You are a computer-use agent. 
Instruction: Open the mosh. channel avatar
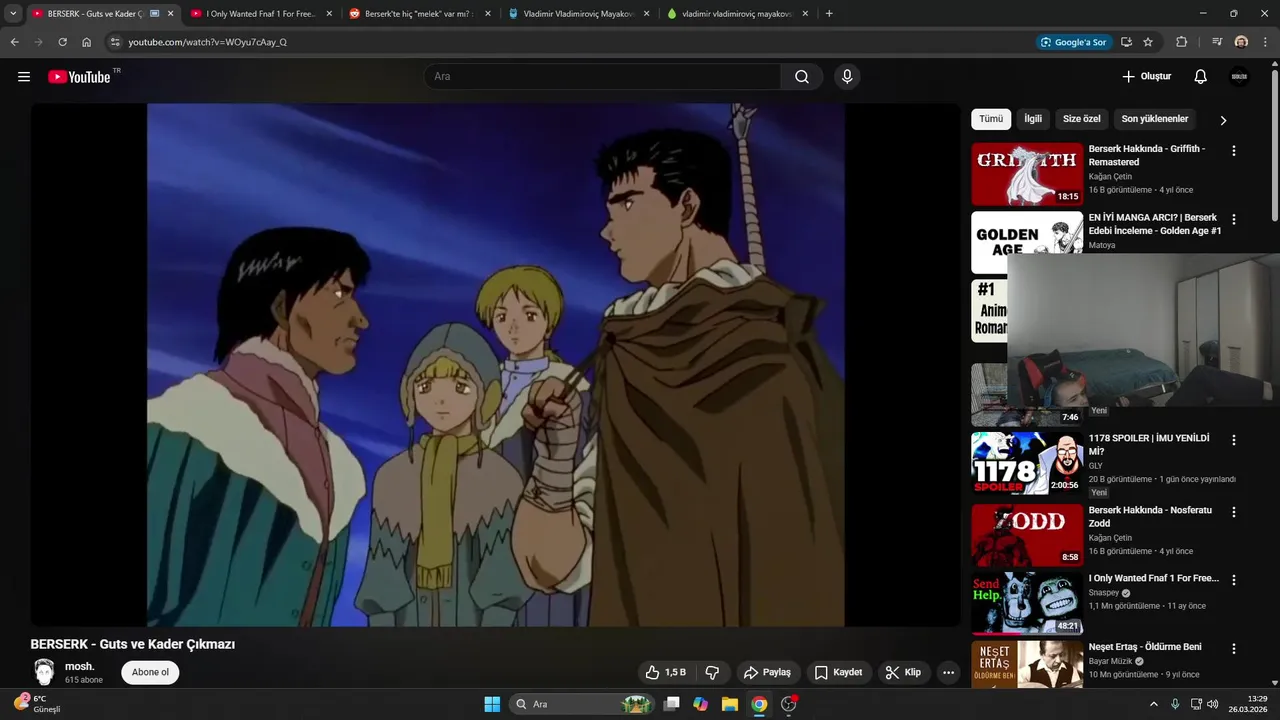(x=44, y=672)
